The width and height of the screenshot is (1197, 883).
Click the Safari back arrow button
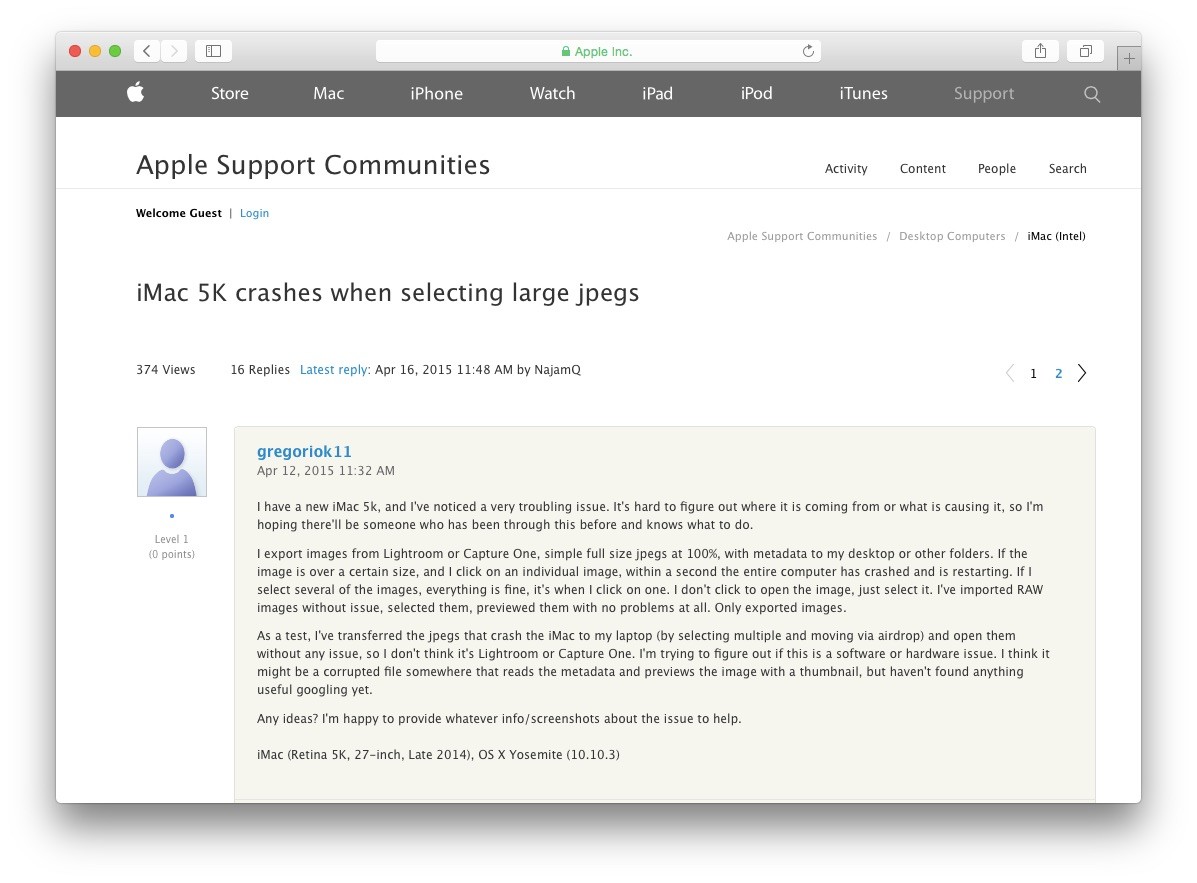point(147,51)
